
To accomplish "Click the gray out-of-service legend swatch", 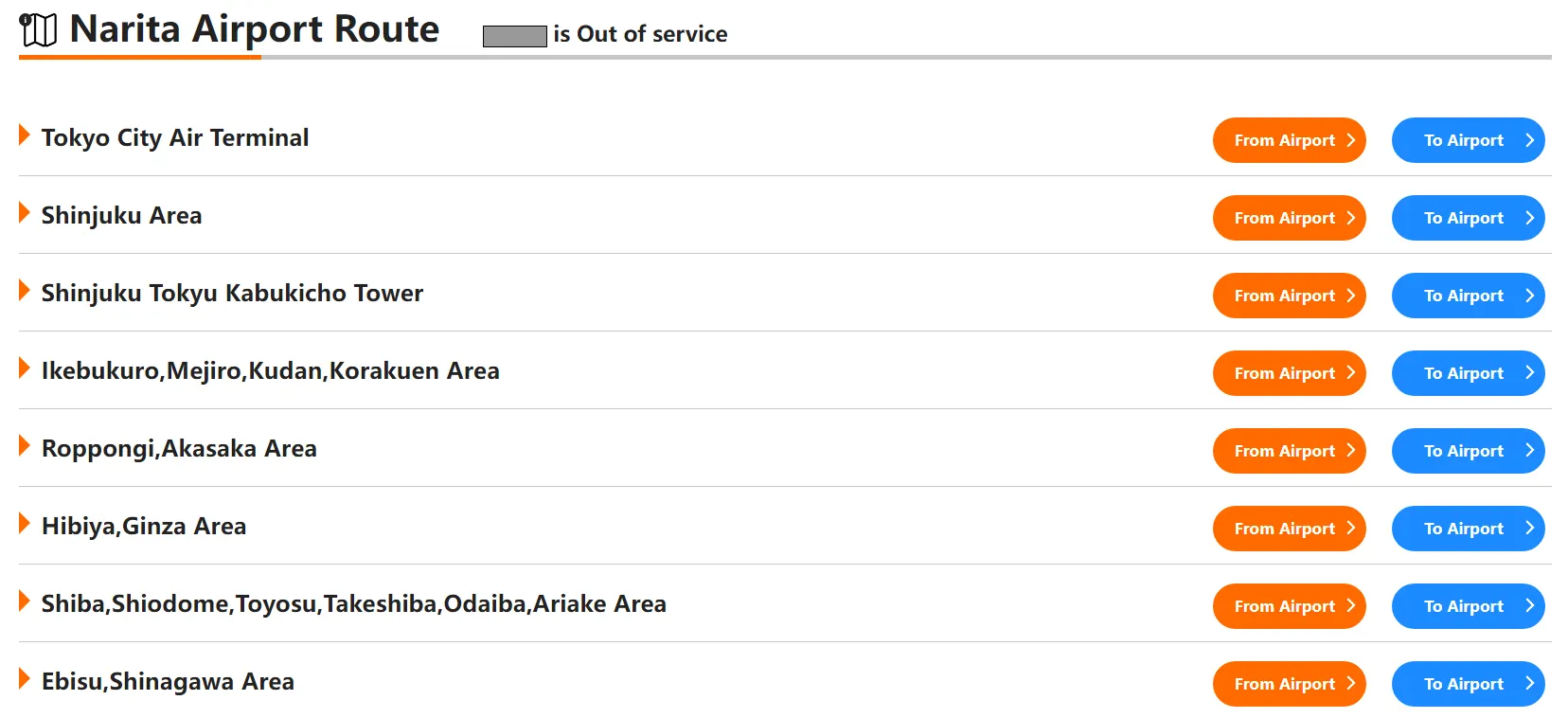I will click(514, 36).
